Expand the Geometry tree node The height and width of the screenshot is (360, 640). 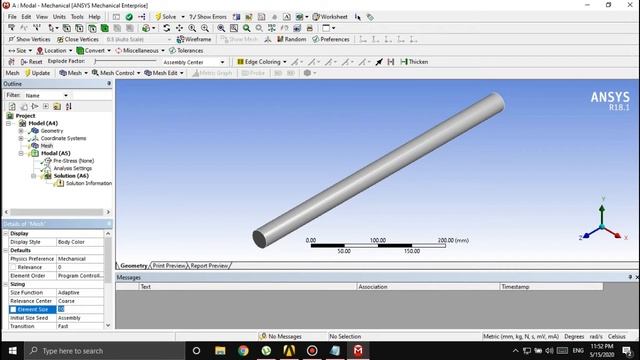pos(21,131)
